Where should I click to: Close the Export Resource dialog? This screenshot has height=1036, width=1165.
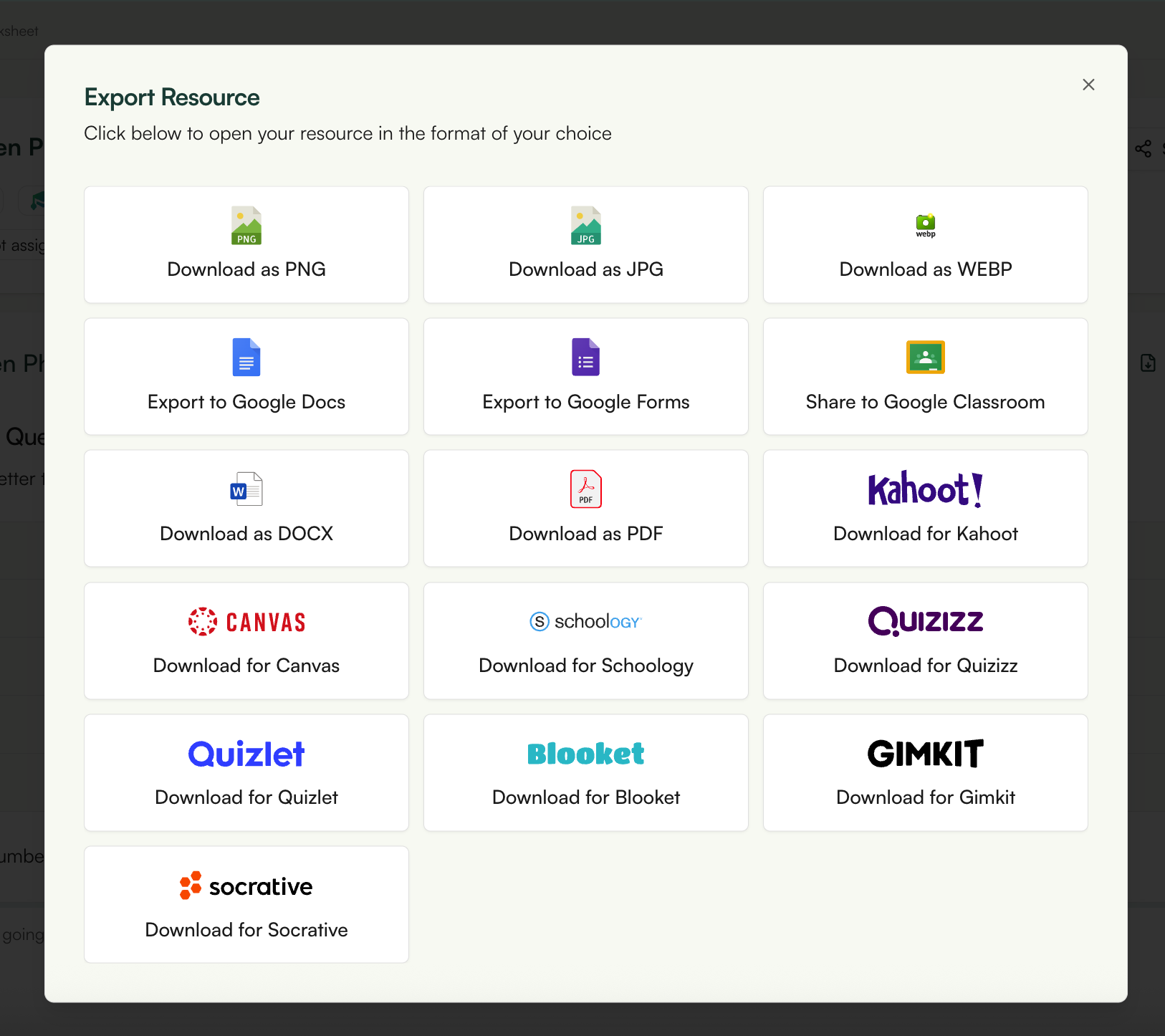click(1088, 84)
